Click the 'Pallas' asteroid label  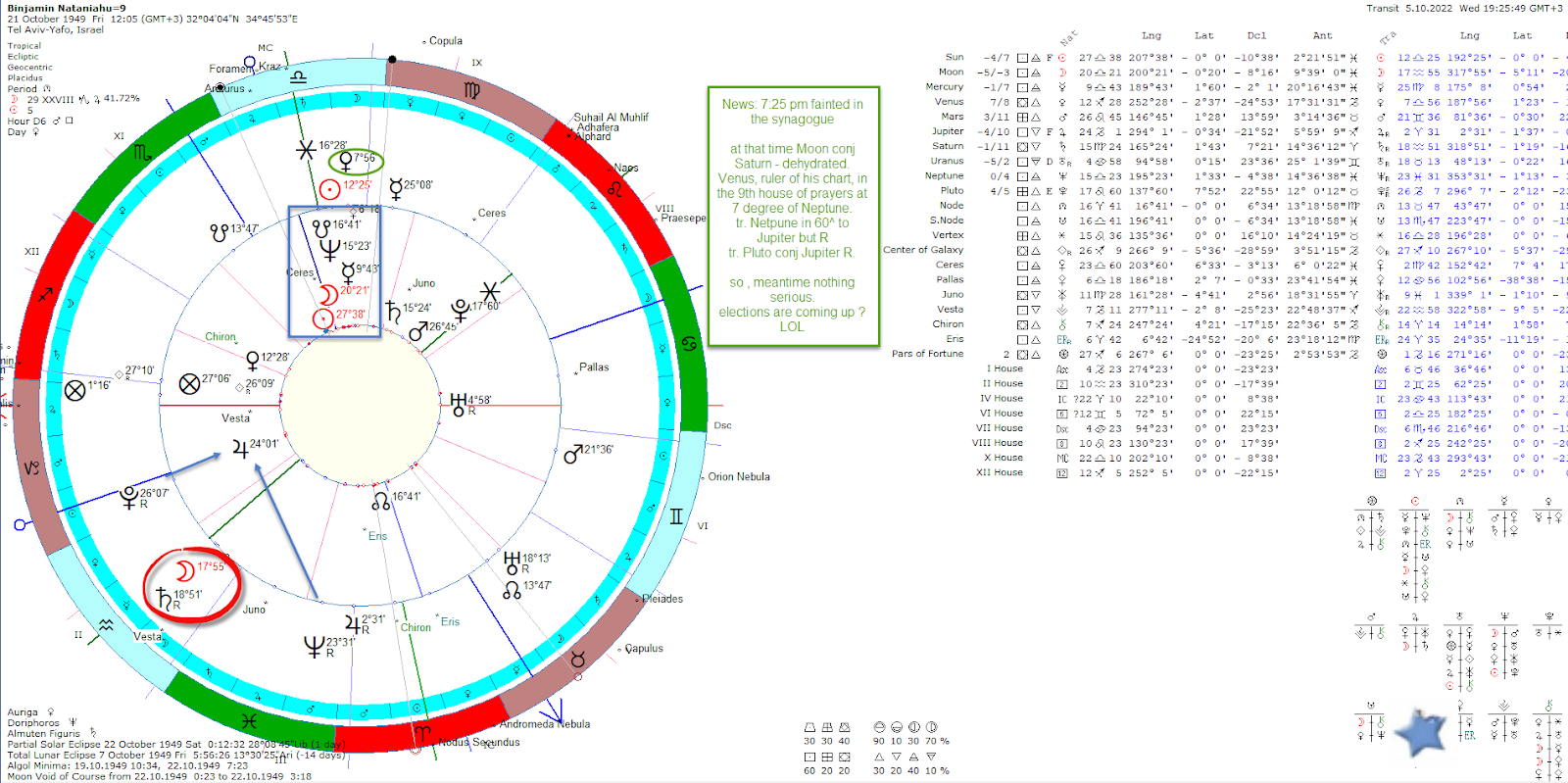click(x=594, y=367)
